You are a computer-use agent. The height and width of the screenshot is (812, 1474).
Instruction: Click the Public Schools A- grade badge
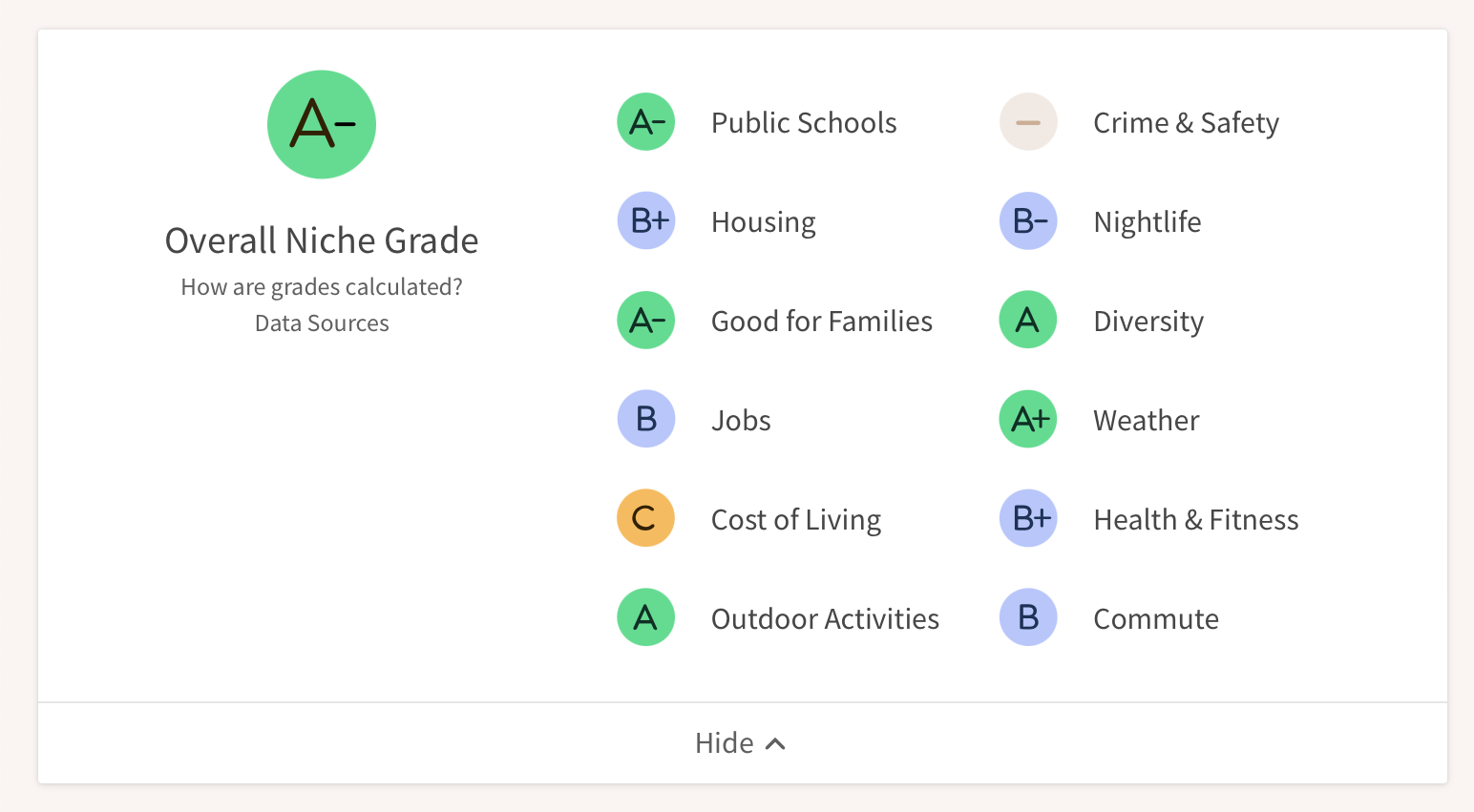tap(646, 122)
